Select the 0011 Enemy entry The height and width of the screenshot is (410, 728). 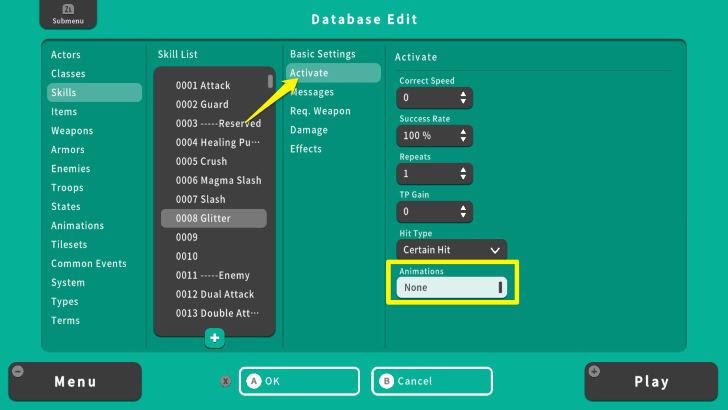(214, 276)
